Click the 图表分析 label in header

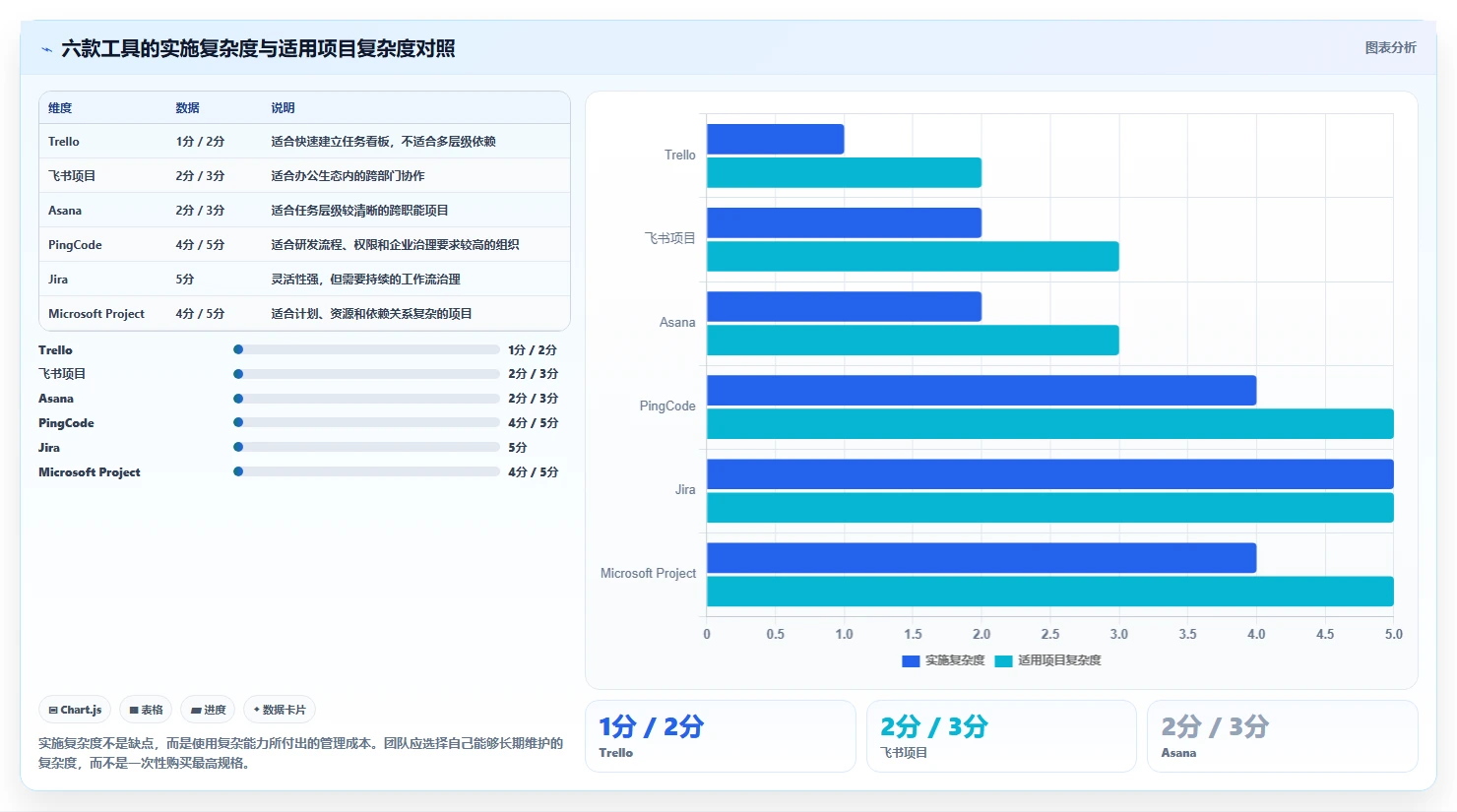click(1390, 47)
